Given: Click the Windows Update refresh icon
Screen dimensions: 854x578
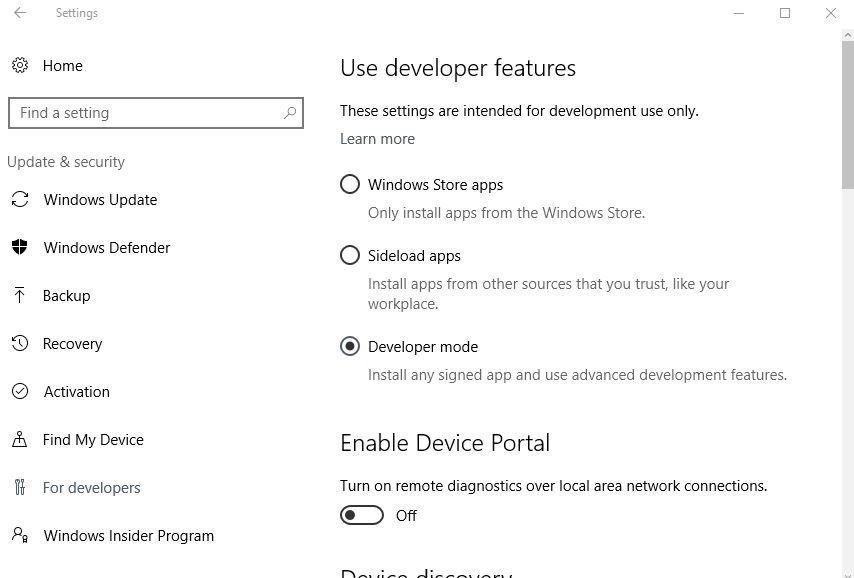Looking at the screenshot, I should click(x=20, y=199).
